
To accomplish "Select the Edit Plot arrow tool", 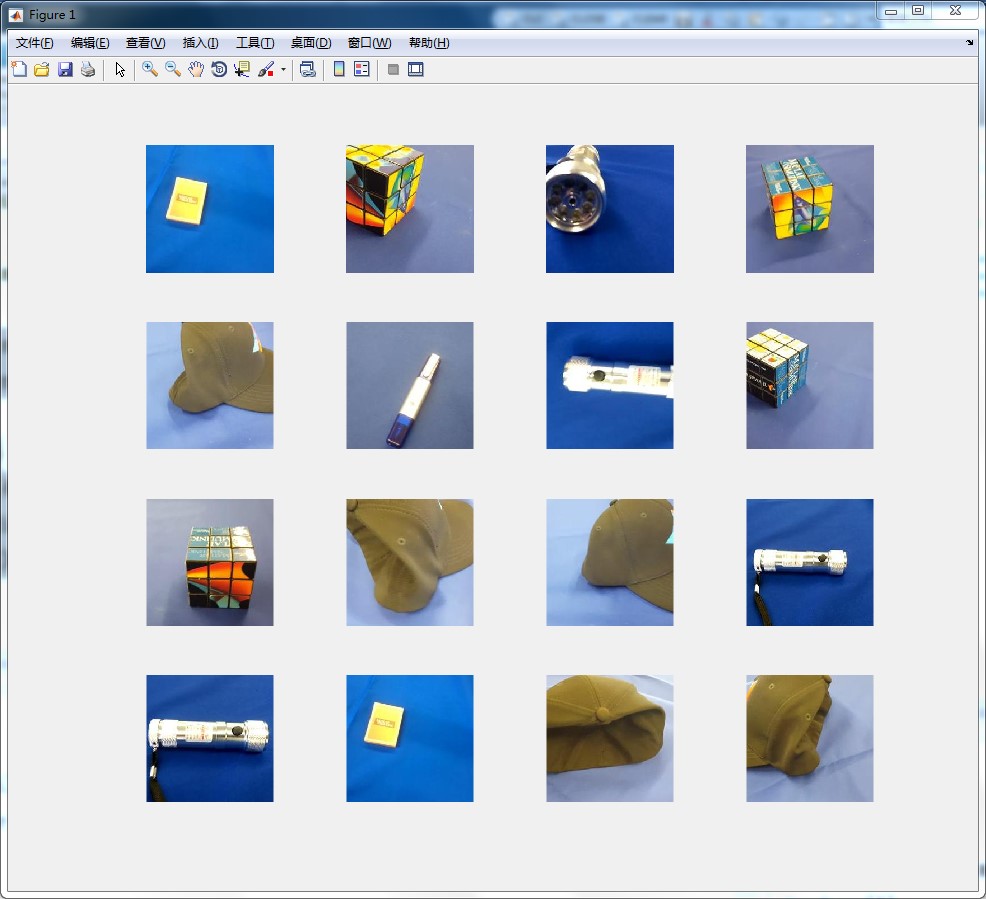I will point(120,69).
